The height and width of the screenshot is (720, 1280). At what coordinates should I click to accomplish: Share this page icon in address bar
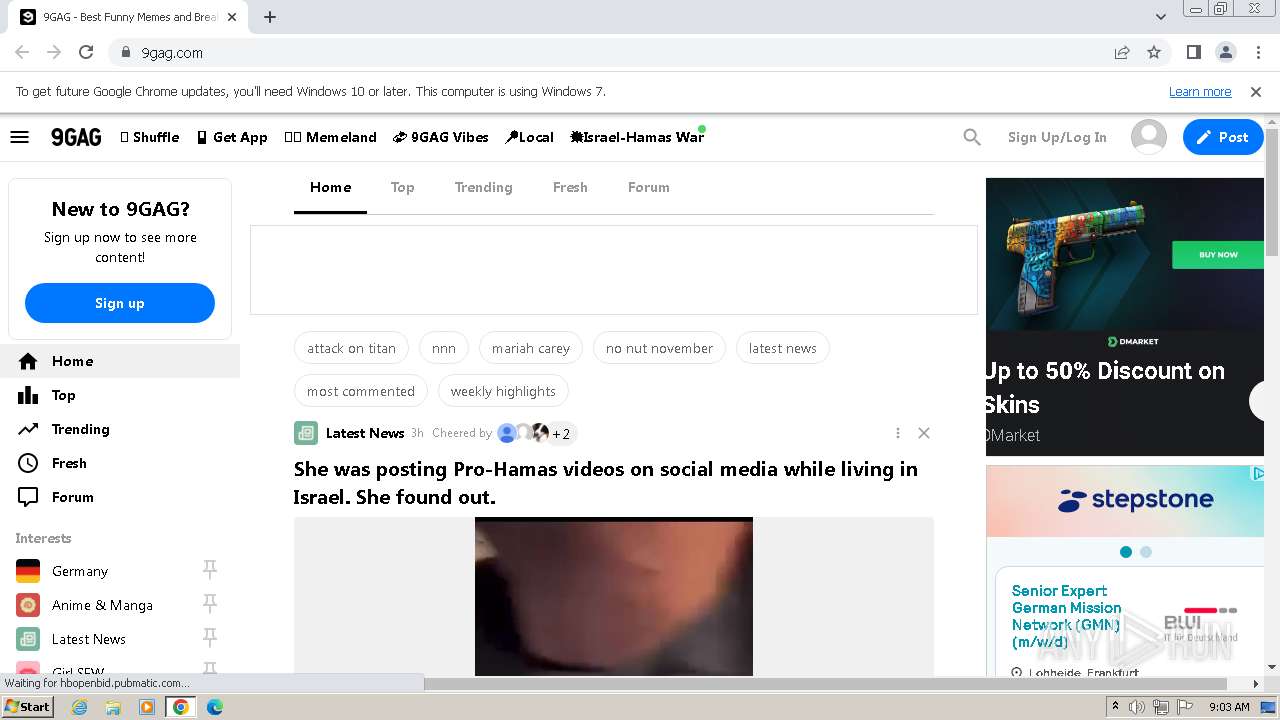tap(1122, 52)
